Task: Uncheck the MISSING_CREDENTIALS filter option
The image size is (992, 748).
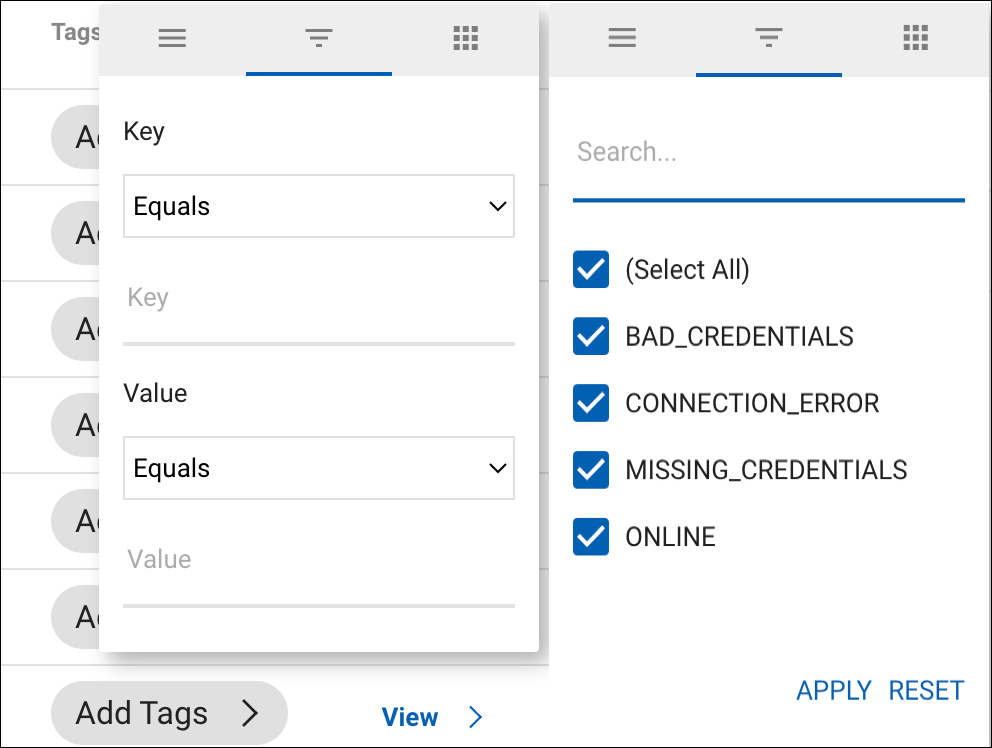Action: (x=591, y=470)
